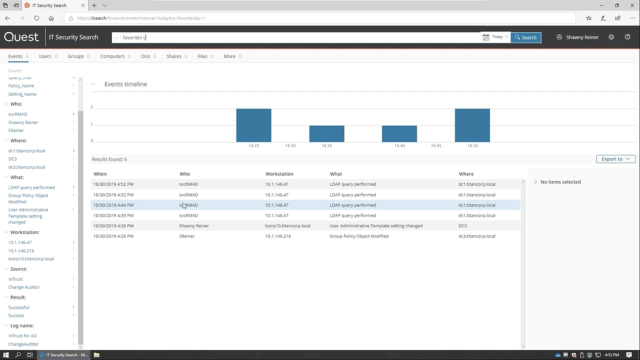Collapse the Where facet group
The width and height of the screenshot is (640, 360).
[7, 140]
